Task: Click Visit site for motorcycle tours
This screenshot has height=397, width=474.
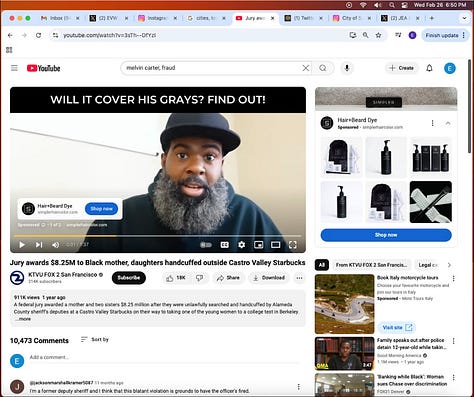Action: [397, 327]
